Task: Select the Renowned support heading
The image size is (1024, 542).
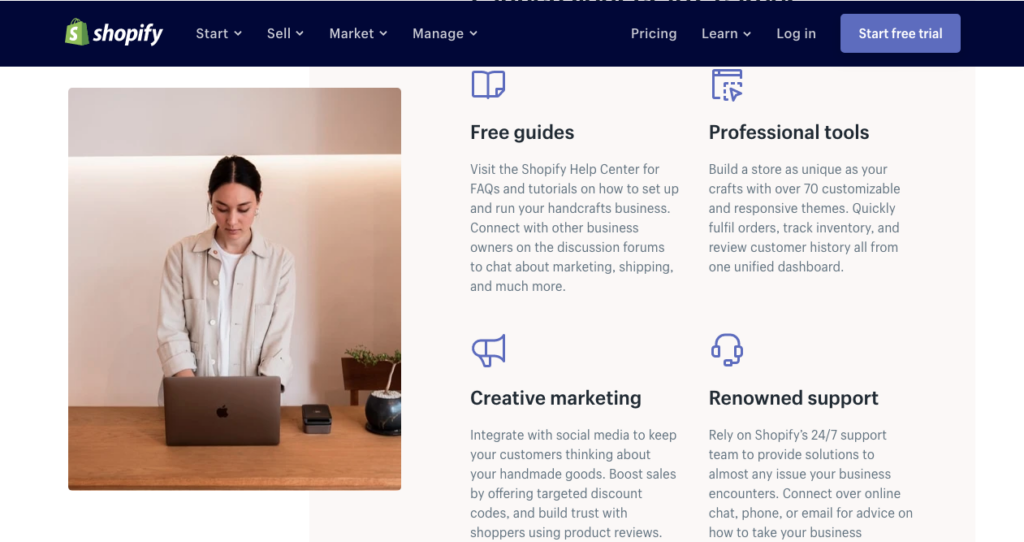Action: click(793, 398)
